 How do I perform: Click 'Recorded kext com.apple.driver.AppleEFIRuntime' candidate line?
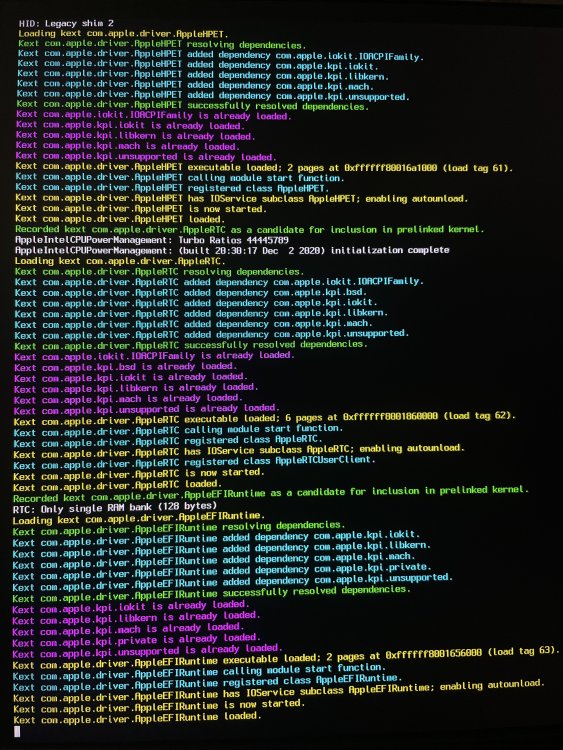[271, 494]
